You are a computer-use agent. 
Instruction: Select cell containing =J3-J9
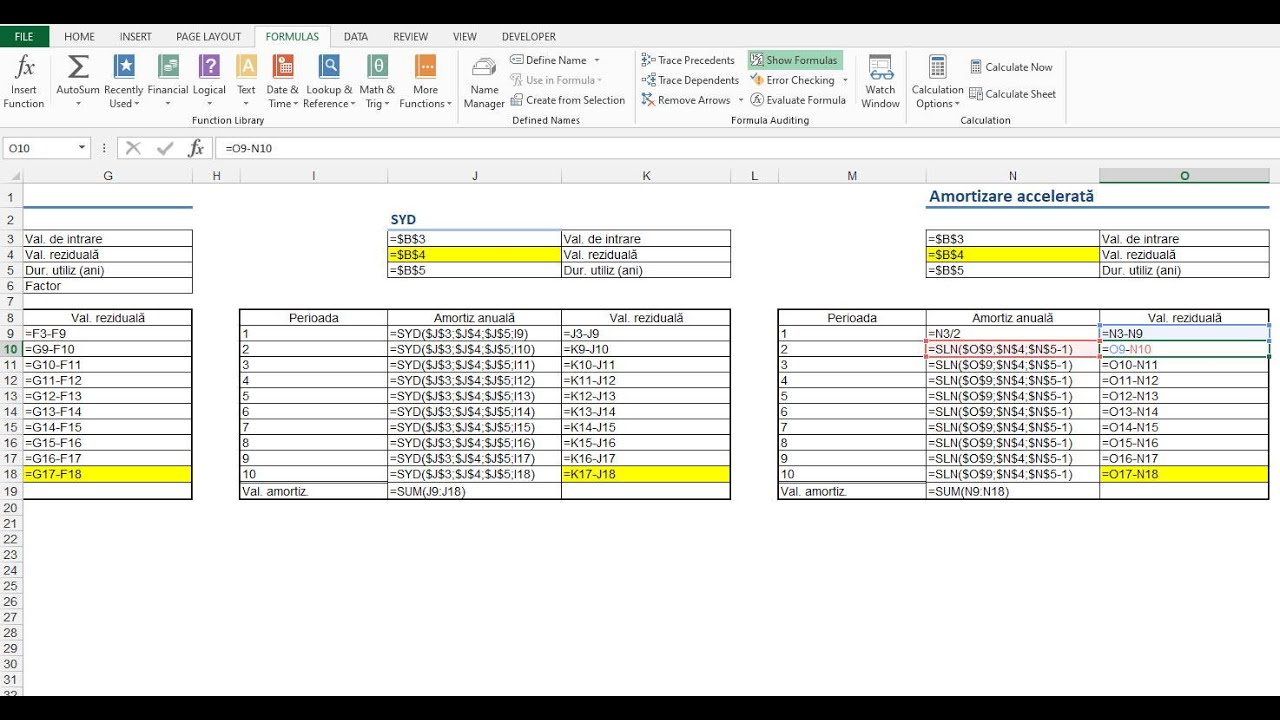click(646, 334)
